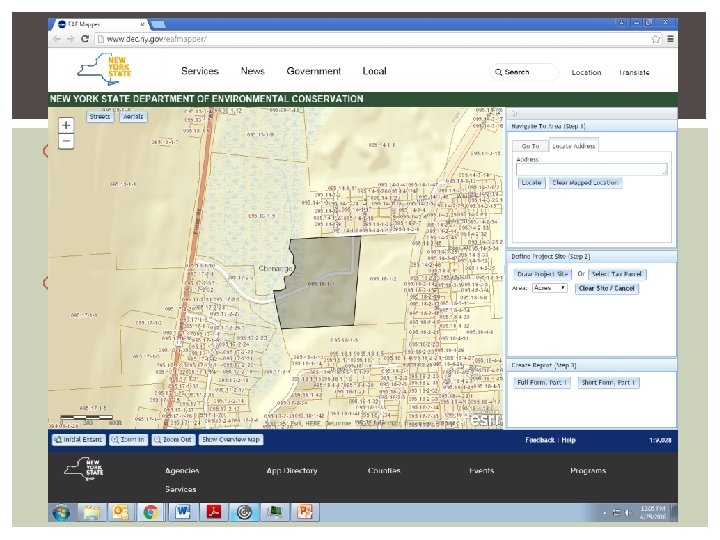Click the Location link in header
The height and width of the screenshot is (540, 720).
586,73
